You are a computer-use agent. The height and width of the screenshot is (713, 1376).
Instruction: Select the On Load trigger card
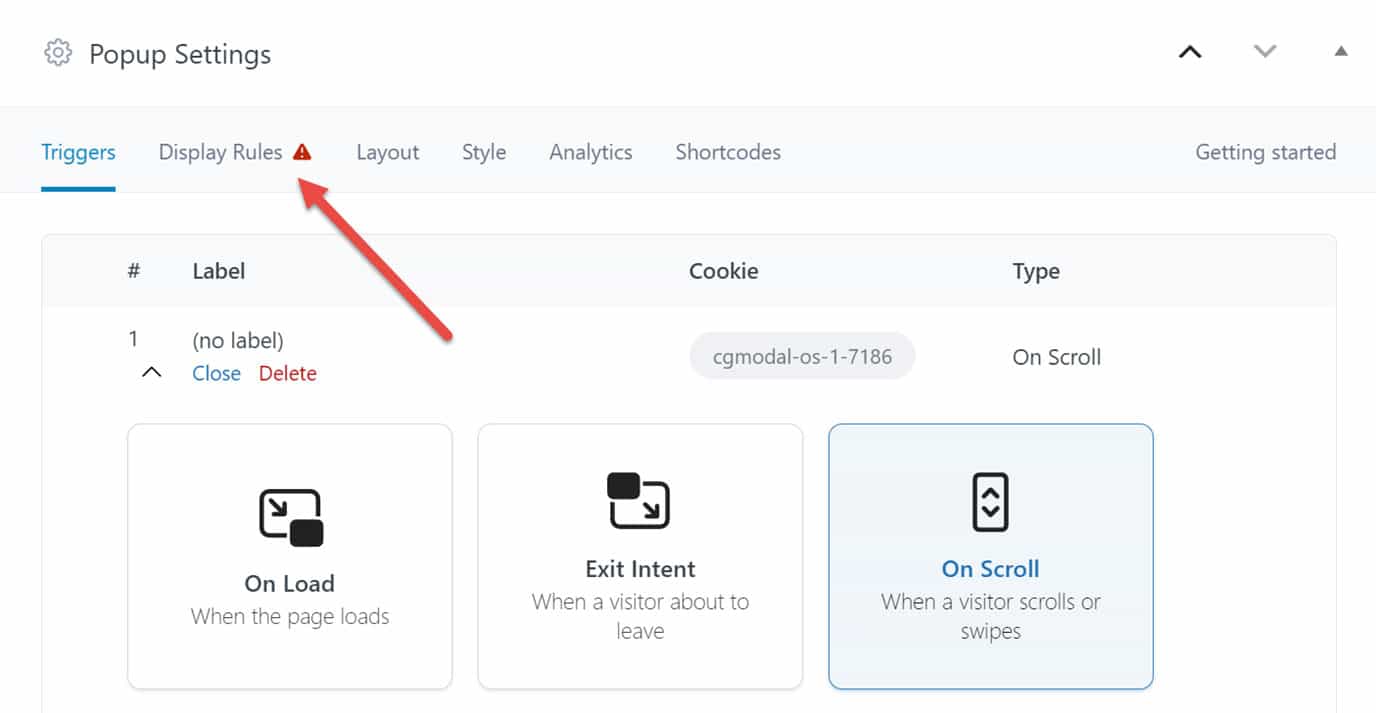(290, 556)
